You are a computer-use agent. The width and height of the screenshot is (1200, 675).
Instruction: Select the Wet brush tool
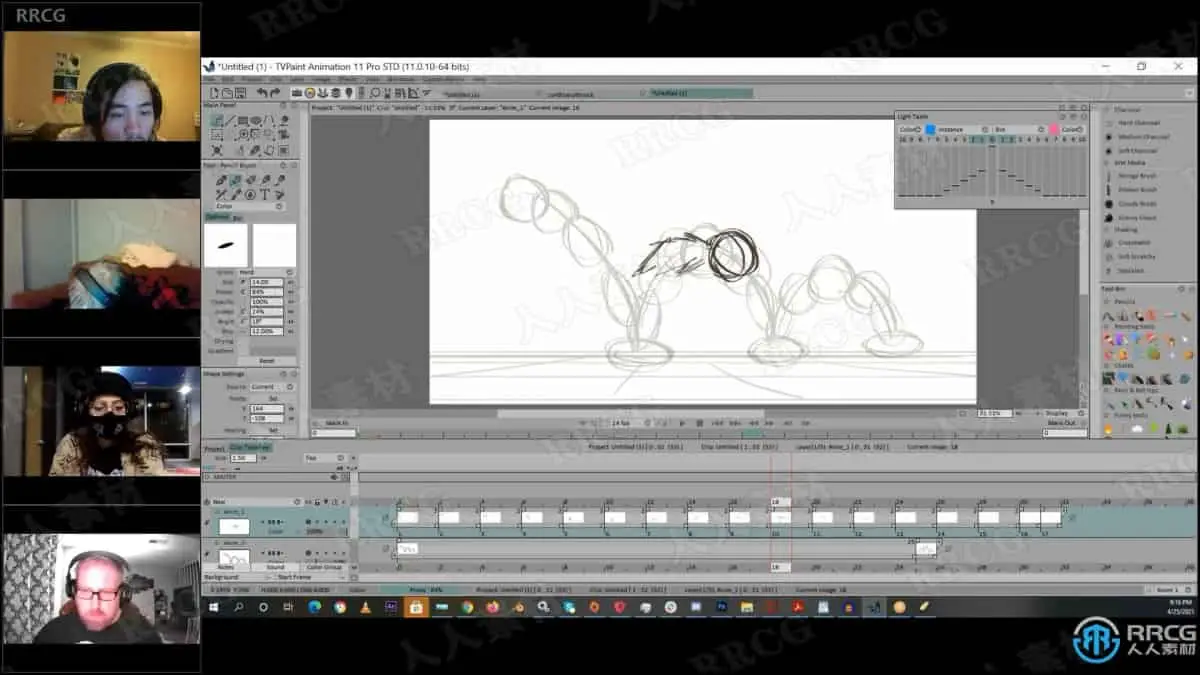[x=220, y=195]
